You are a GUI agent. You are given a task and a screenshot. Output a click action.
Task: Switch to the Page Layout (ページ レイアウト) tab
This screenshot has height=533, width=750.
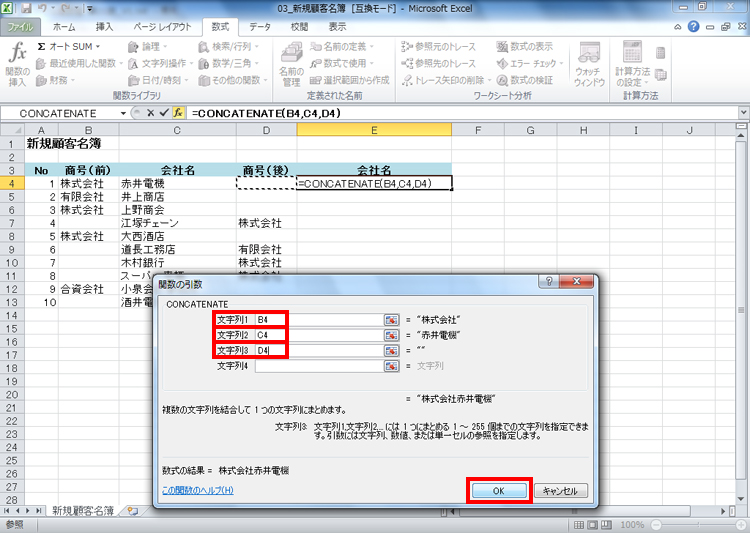click(x=162, y=27)
